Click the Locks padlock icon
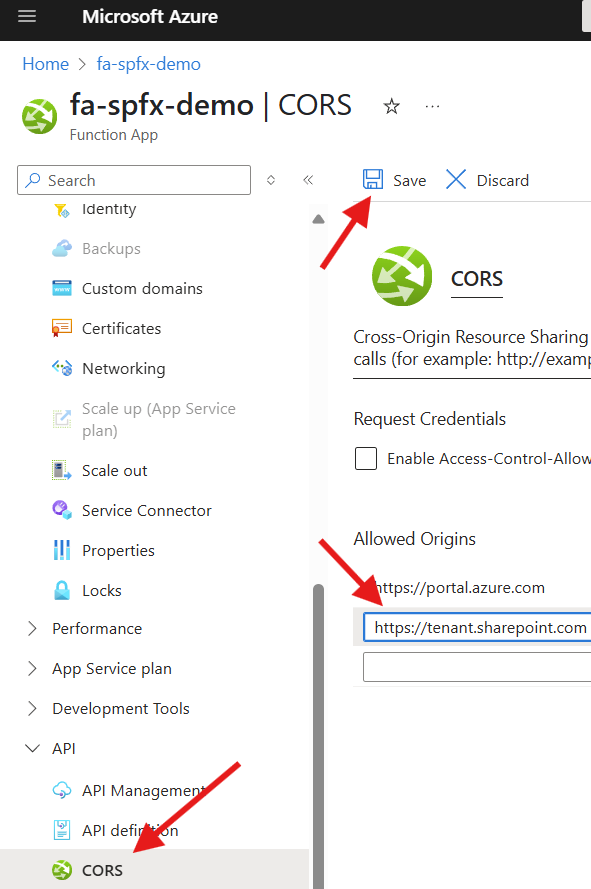This screenshot has height=889, width=591. pyautogui.click(x=62, y=590)
